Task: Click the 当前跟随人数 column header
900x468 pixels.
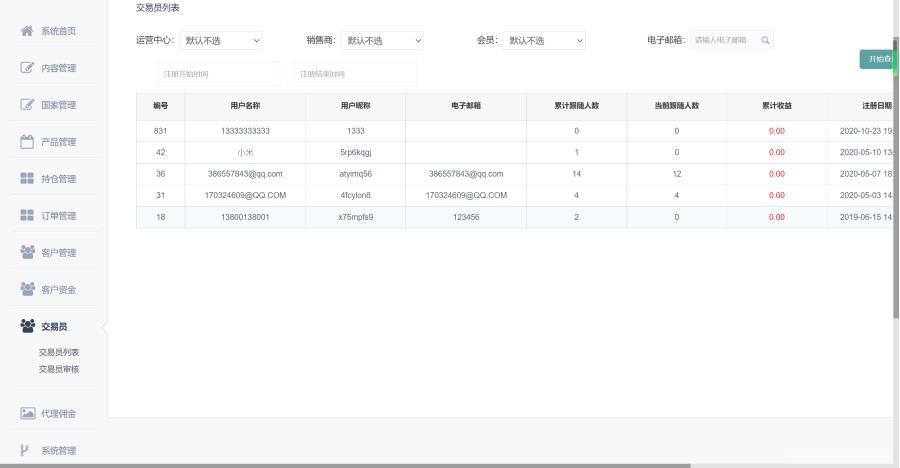Action: coord(677,106)
